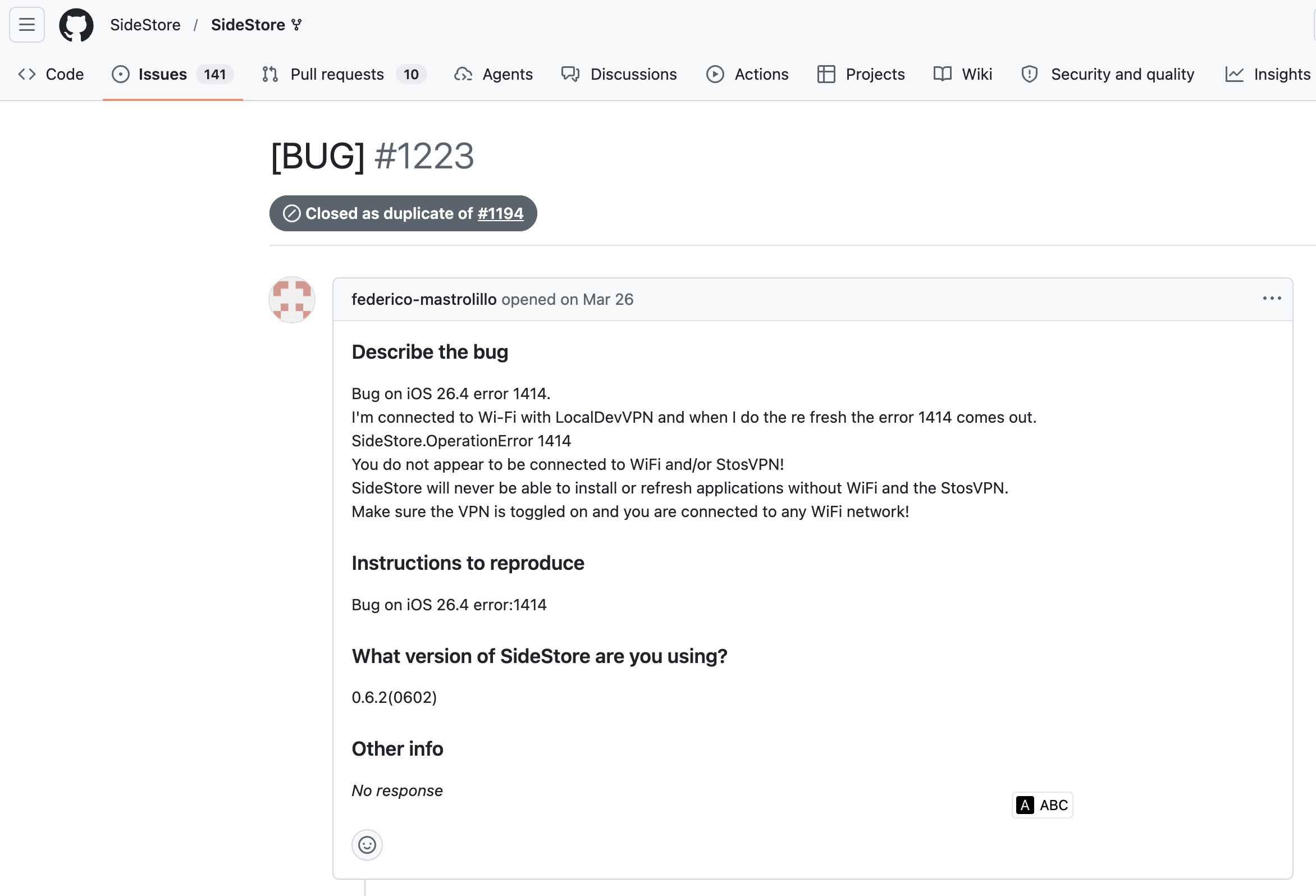
Task: Open Security and quality tab
Action: [x=1107, y=74]
